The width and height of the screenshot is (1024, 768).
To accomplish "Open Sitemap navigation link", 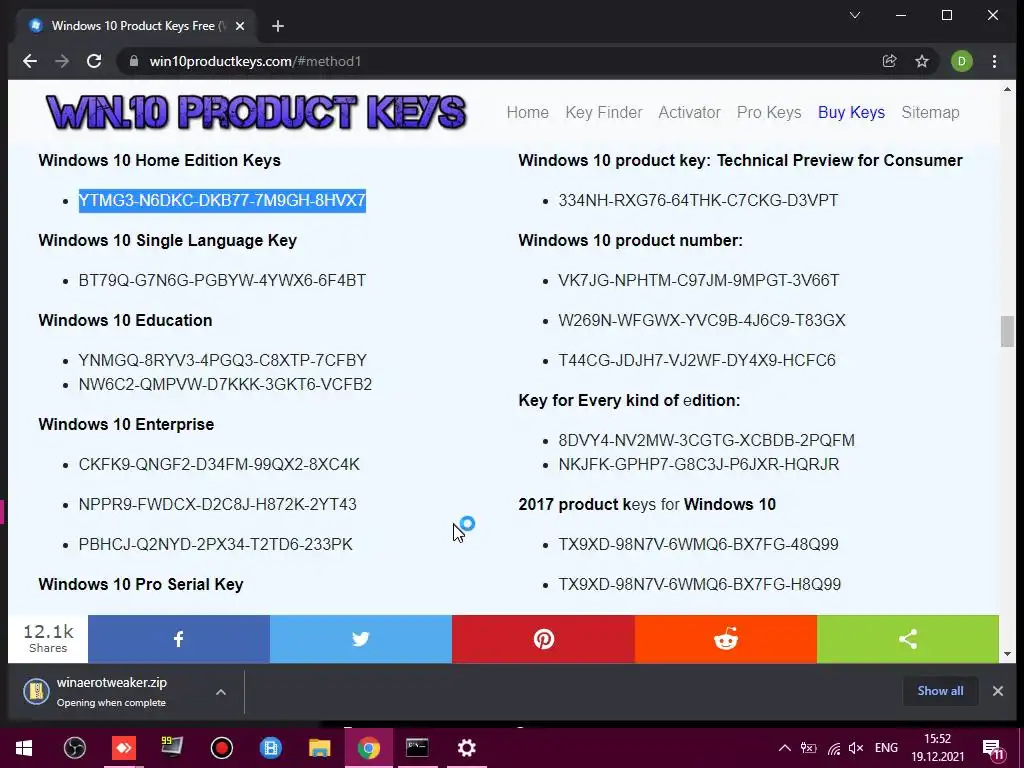I will 931,112.
